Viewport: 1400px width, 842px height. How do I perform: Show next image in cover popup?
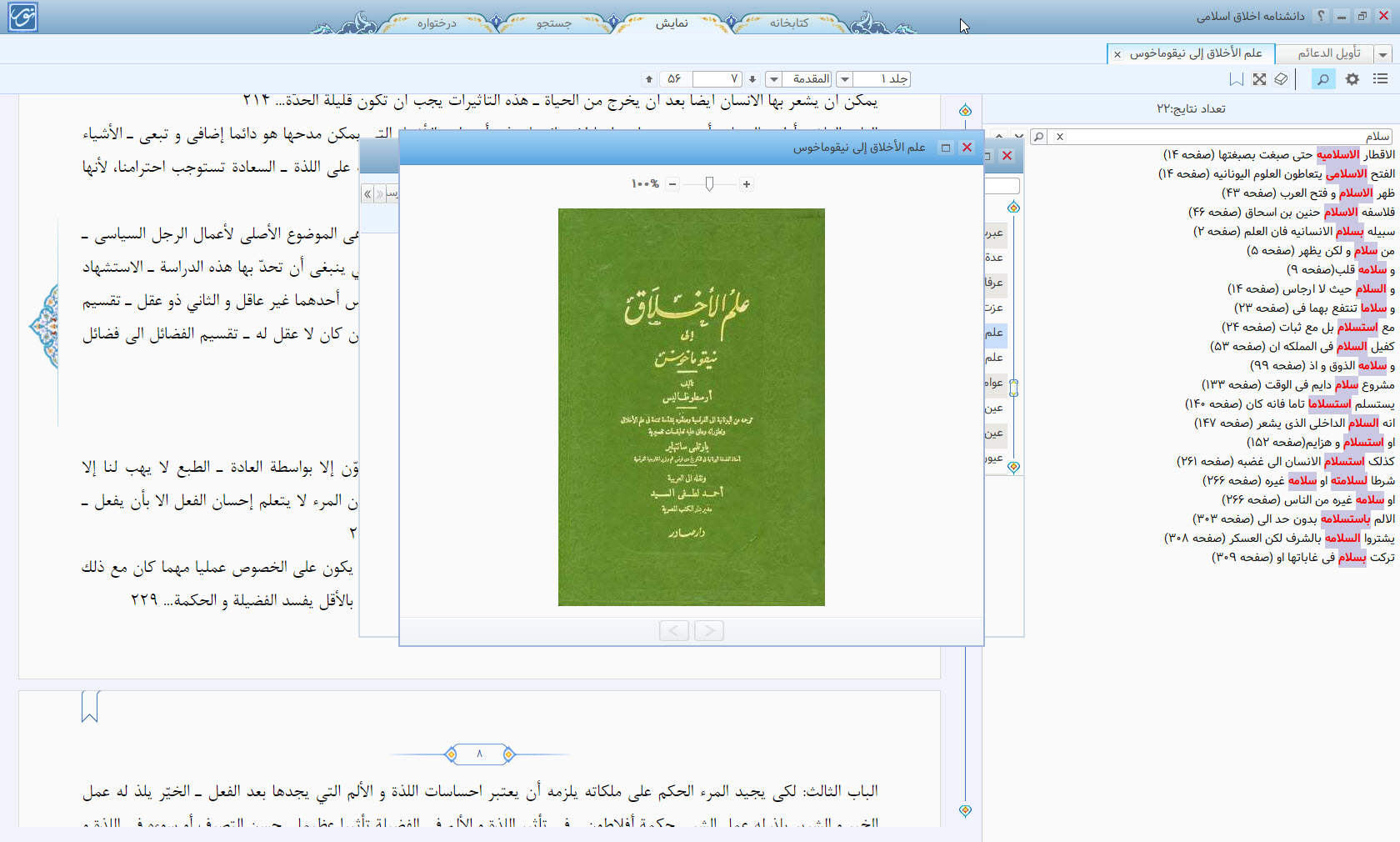click(709, 630)
